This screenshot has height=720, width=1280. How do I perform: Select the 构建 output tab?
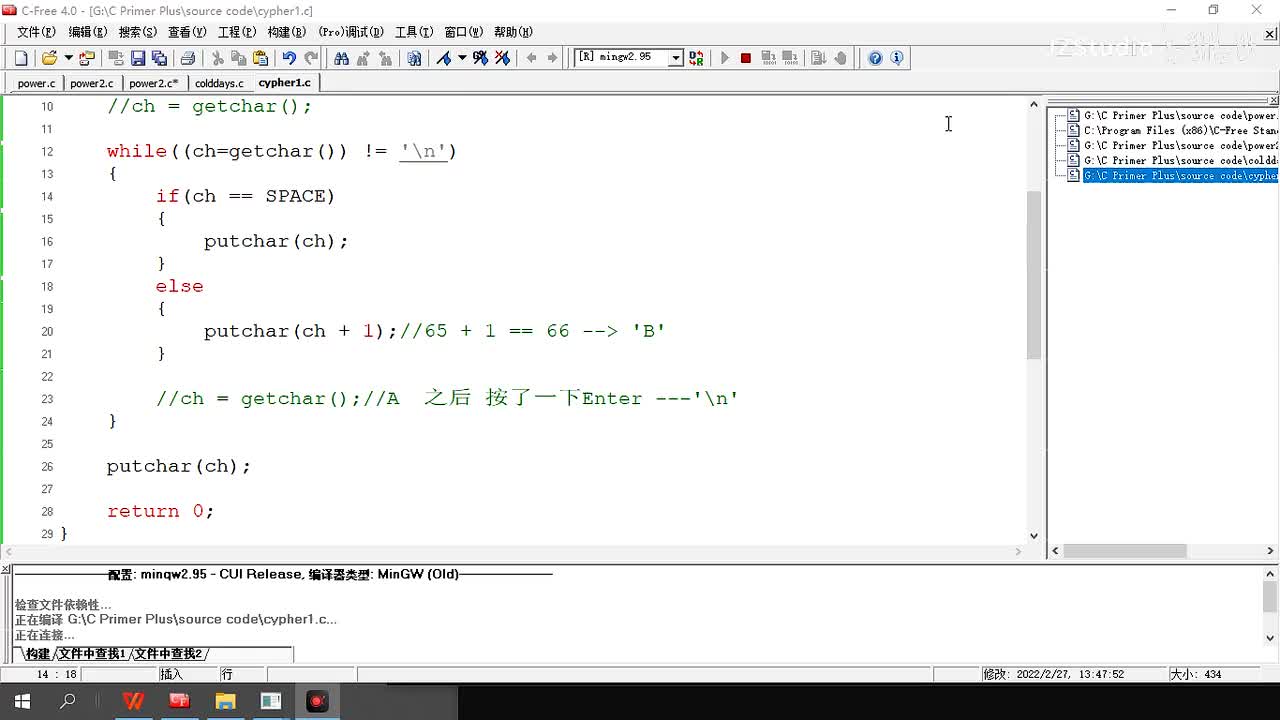click(37, 654)
